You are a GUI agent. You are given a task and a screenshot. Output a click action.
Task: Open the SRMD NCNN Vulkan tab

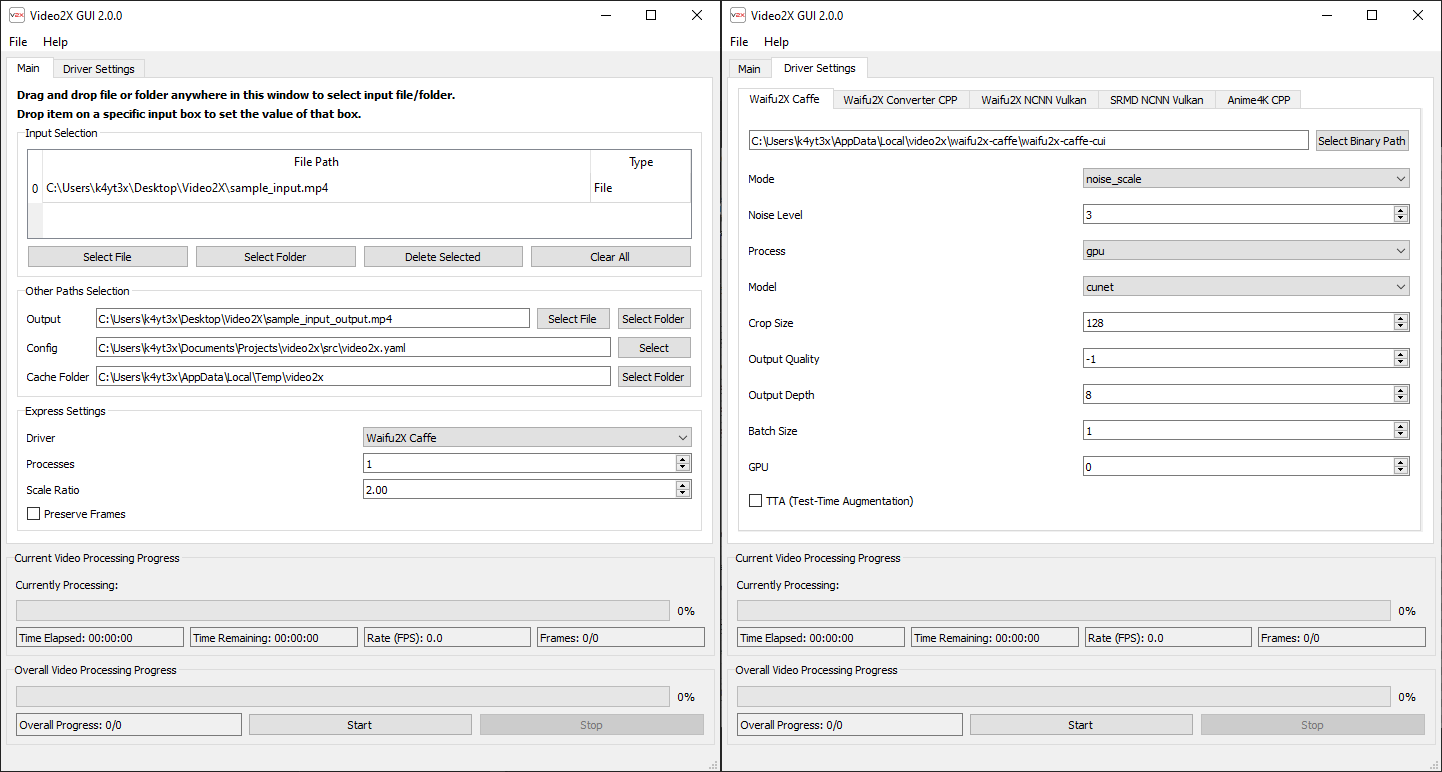1157,100
